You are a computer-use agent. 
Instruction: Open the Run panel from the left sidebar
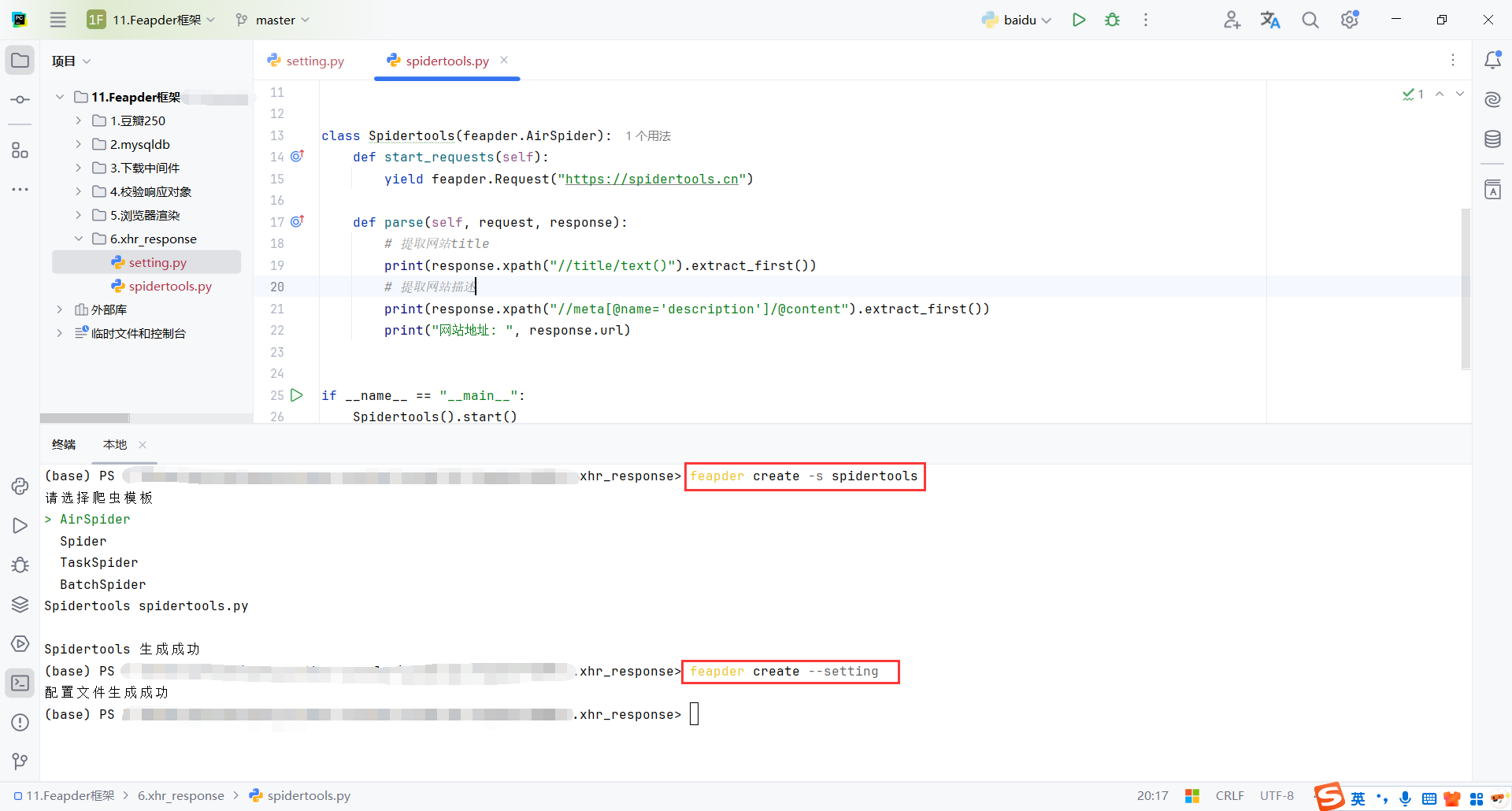20,525
